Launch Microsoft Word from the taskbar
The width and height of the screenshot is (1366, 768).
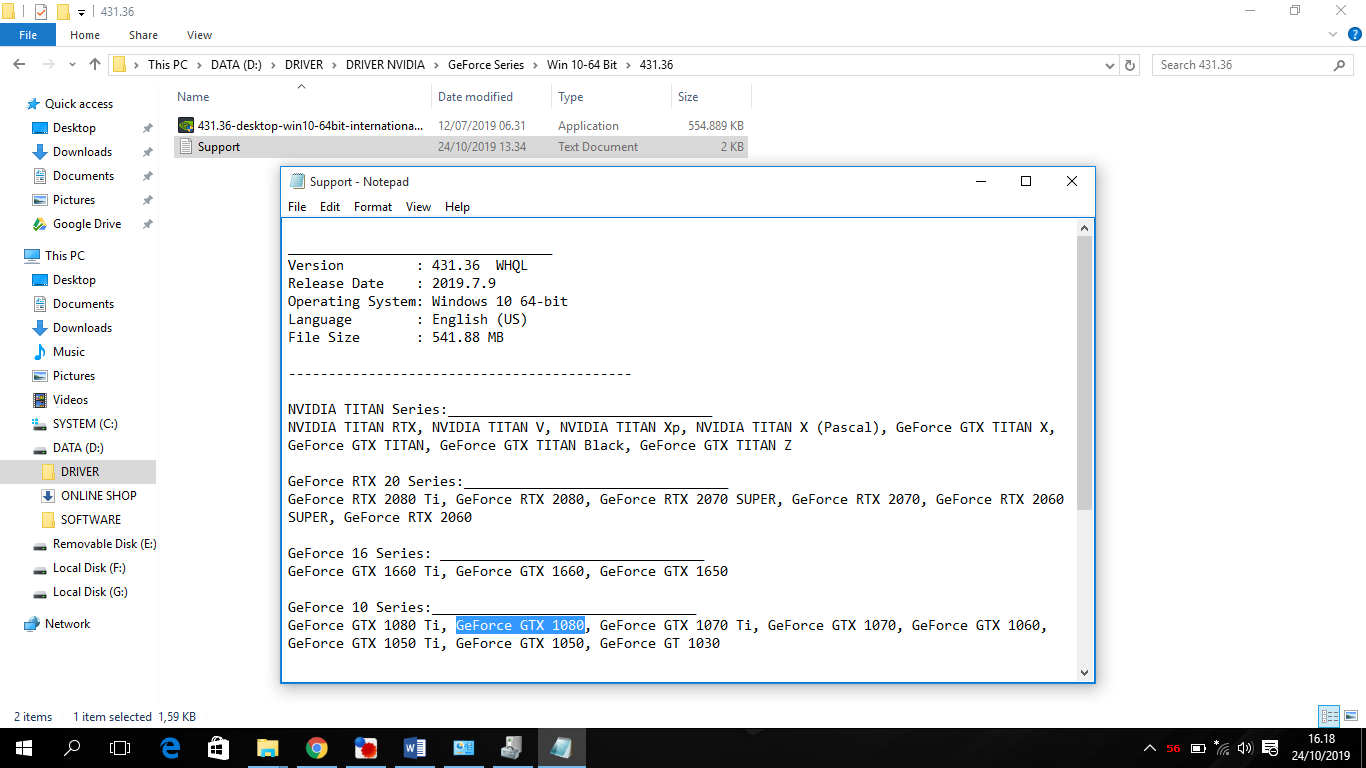click(414, 747)
